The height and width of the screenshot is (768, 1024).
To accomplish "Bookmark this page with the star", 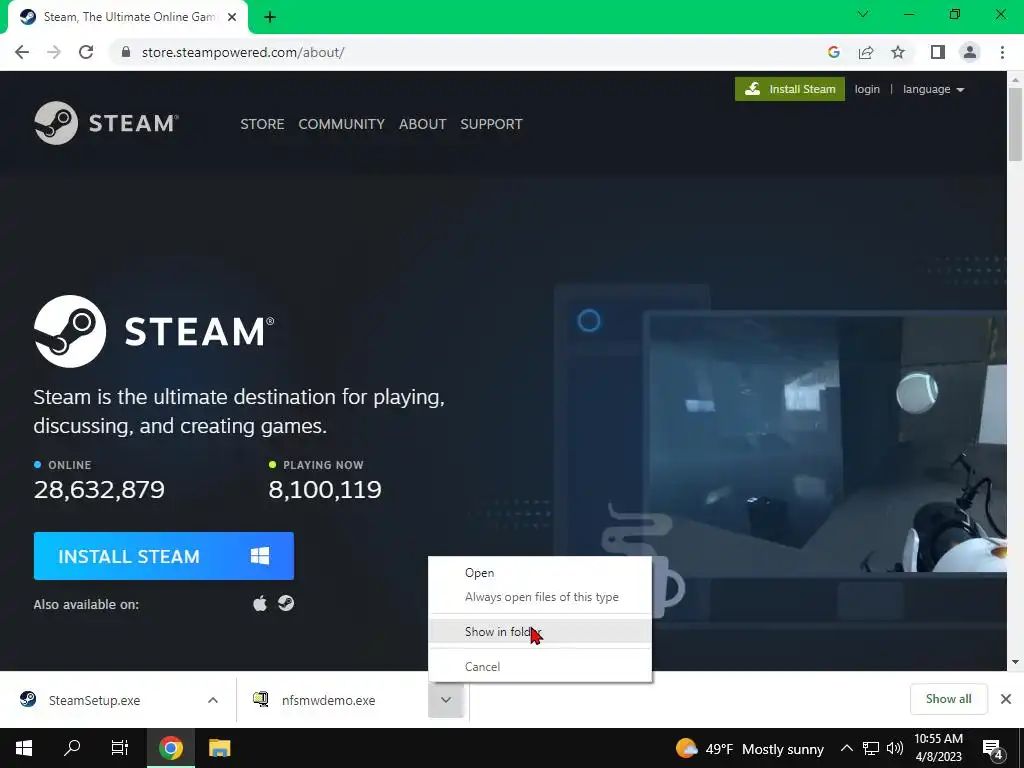I will click(898, 52).
